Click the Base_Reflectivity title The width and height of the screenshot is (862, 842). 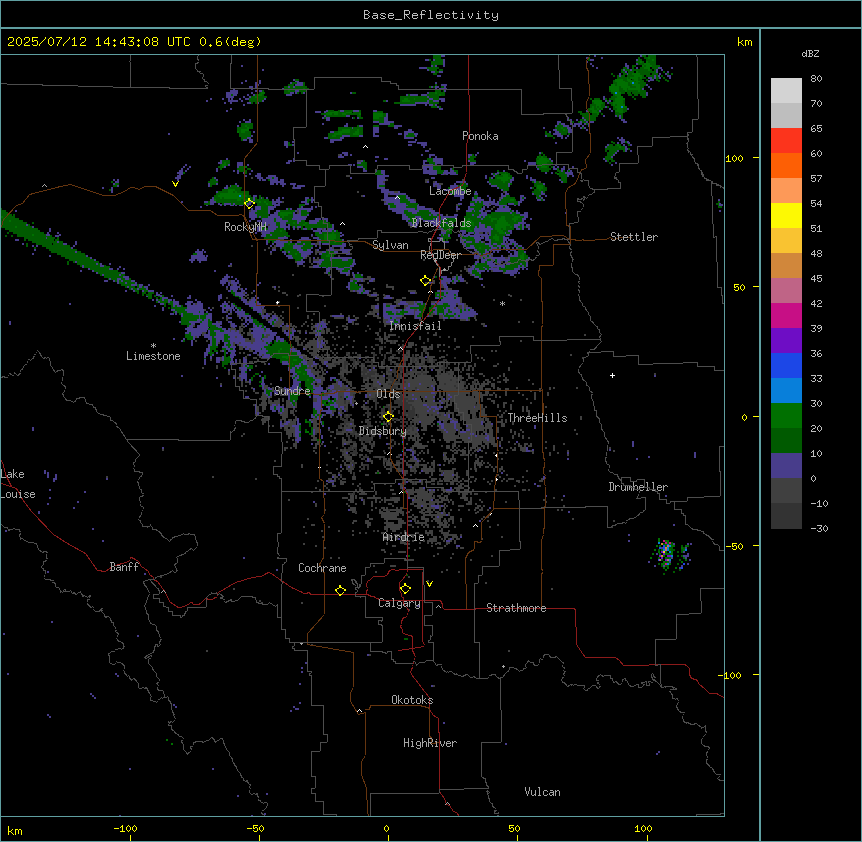pos(431,15)
